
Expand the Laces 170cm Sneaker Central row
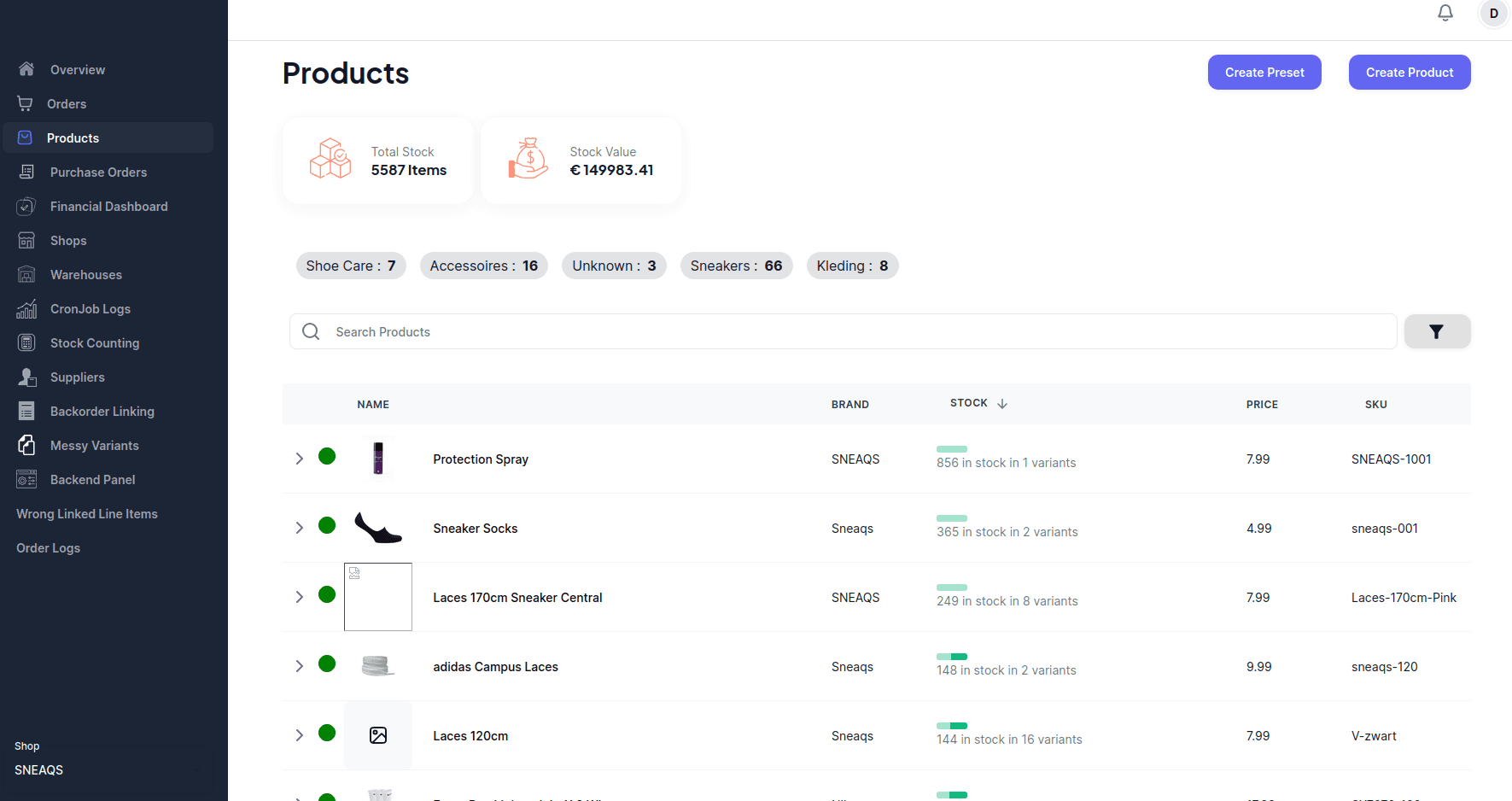click(300, 597)
